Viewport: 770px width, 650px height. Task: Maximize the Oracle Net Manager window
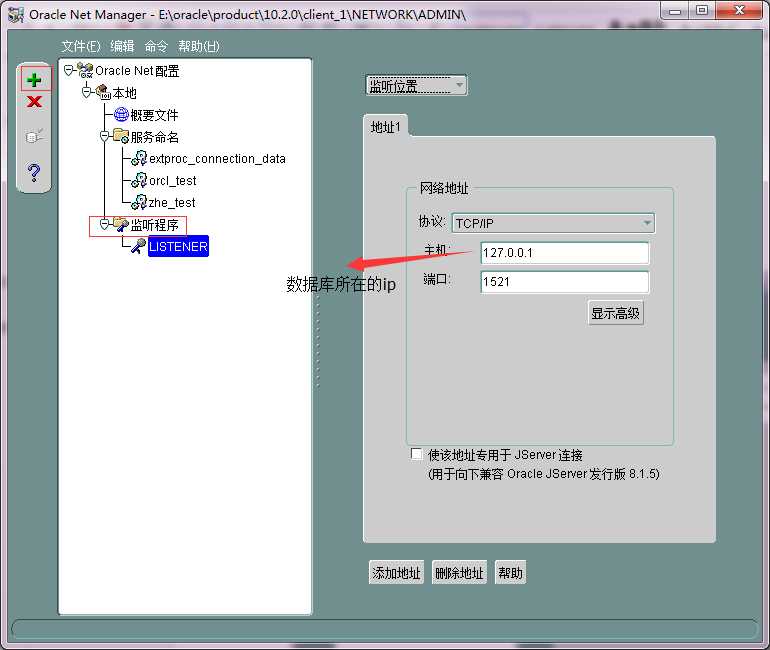(x=702, y=10)
